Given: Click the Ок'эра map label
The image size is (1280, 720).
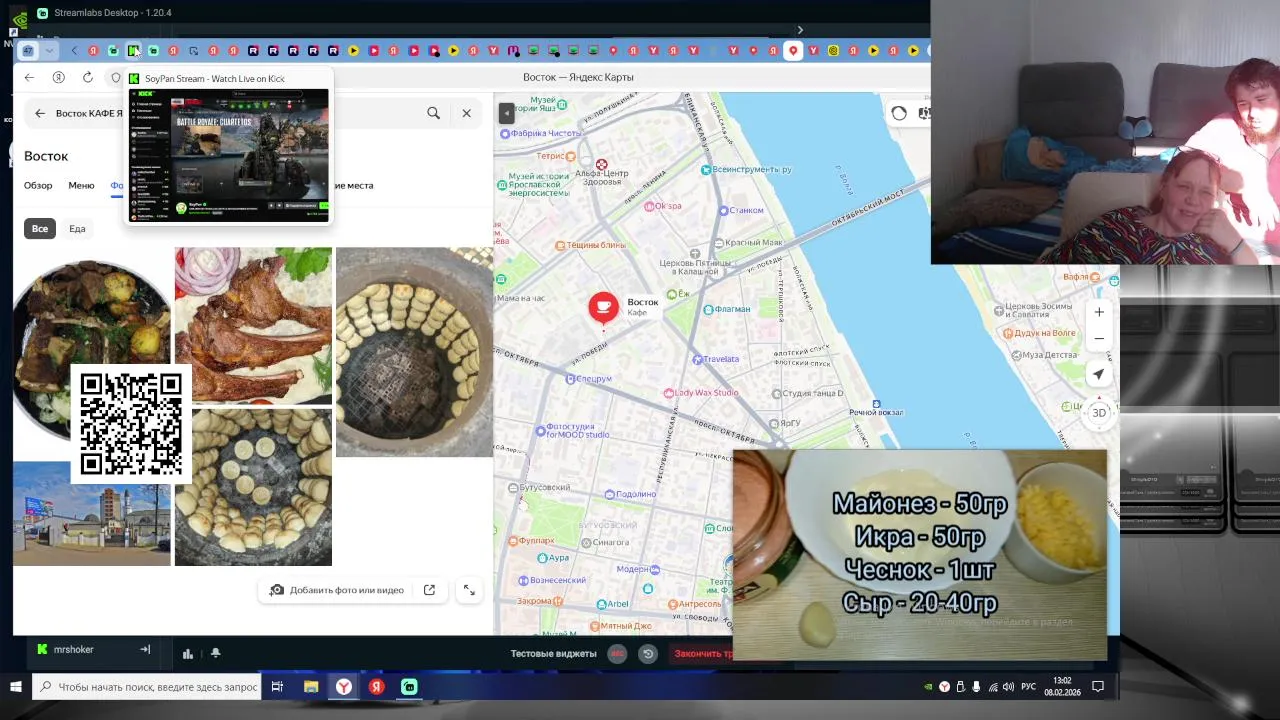Looking at the screenshot, I should click(663, 206).
